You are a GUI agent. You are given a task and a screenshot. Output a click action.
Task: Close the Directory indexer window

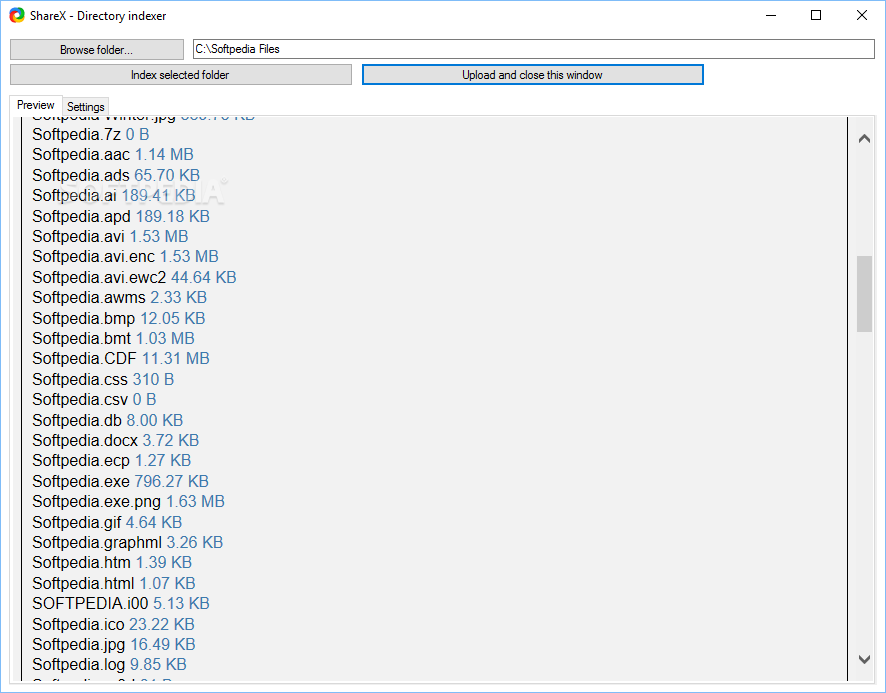coord(862,15)
